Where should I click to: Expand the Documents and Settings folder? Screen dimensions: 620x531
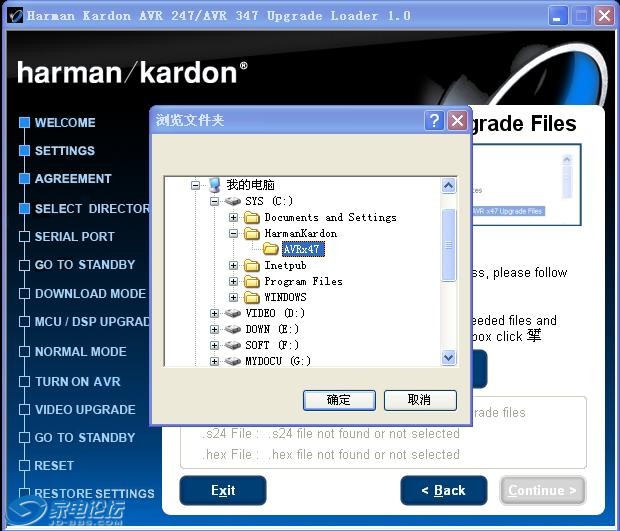tap(233, 217)
